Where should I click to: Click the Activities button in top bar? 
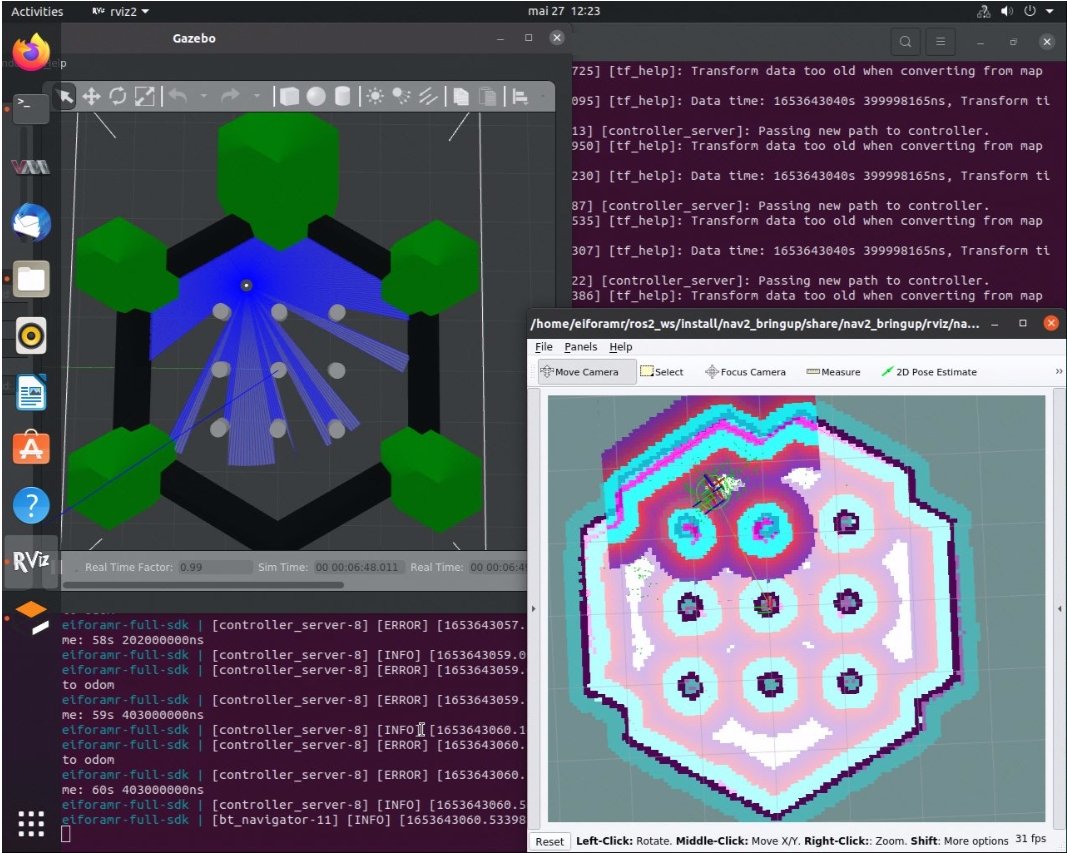pos(37,12)
